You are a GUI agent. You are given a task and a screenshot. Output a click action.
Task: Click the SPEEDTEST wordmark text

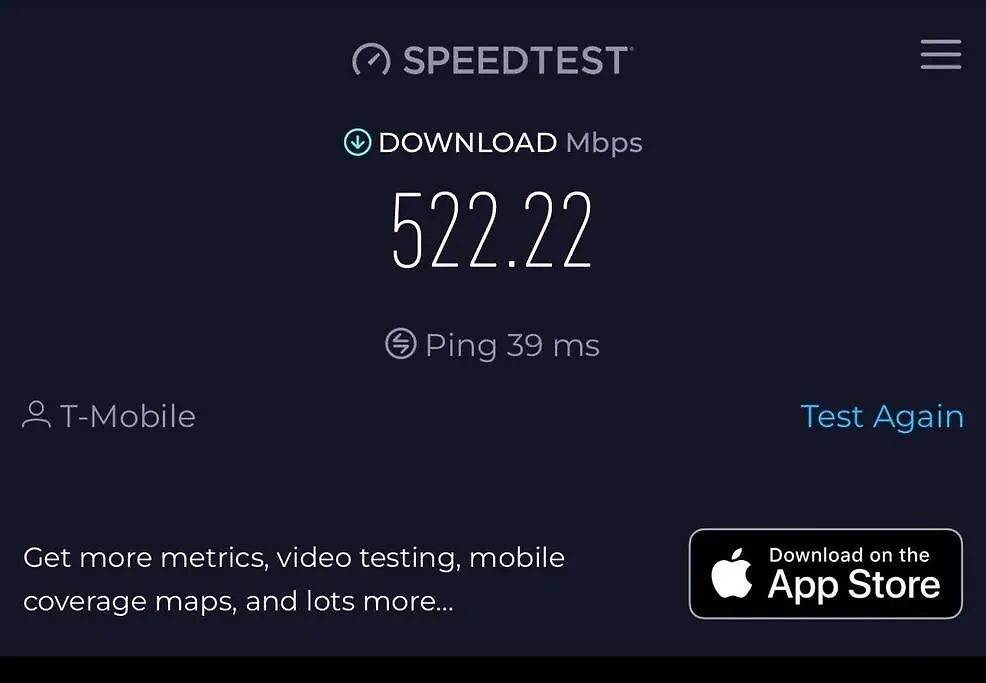click(517, 60)
